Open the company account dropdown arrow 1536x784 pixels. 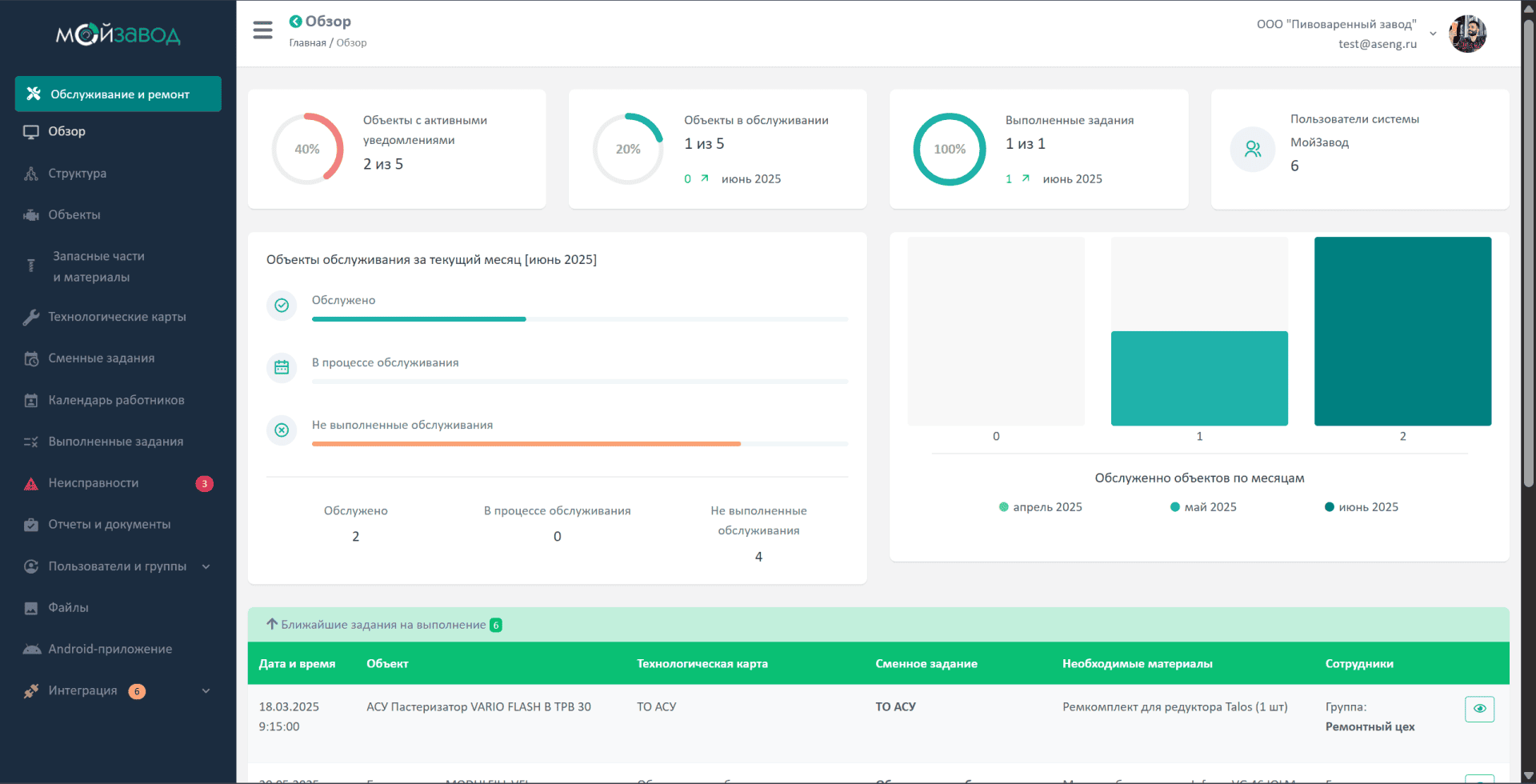pos(1433,34)
